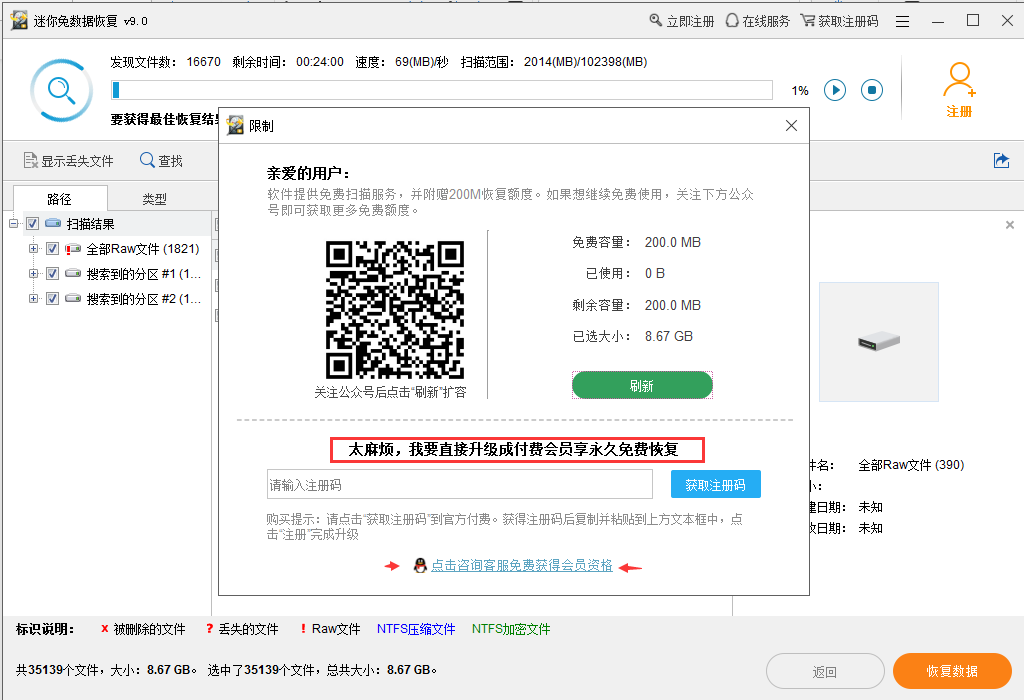The image size is (1024, 700).
Task: Toggle the checkbox for 搜索到的分区 #2
Action: click(52, 298)
